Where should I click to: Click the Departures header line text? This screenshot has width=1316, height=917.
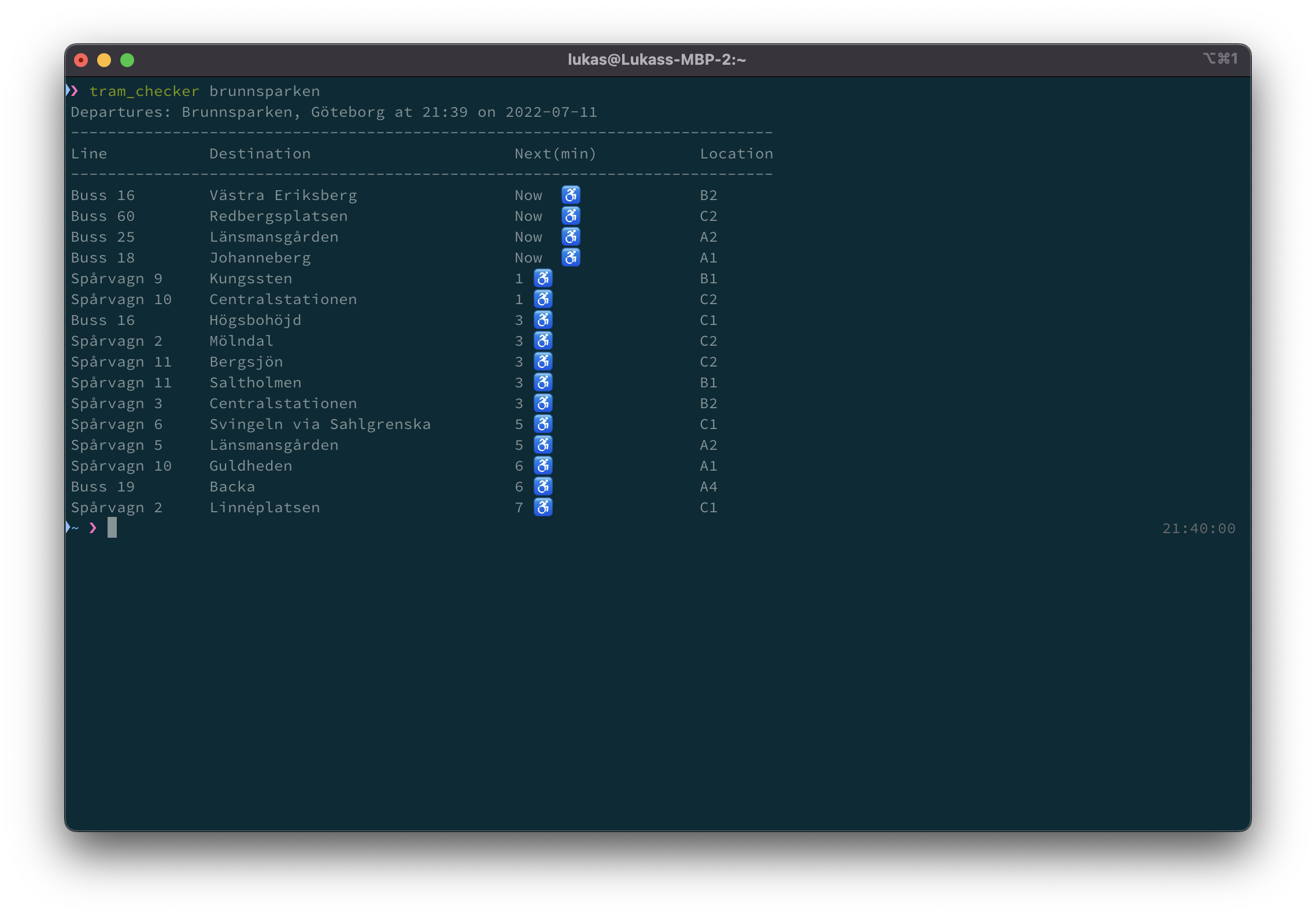tap(334, 112)
